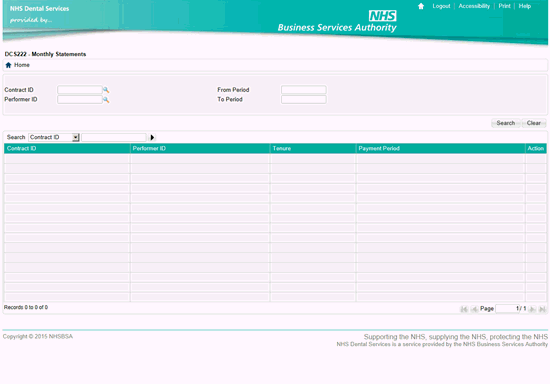The height and width of the screenshot is (384, 550).
Task: Sort by the Payment Period column header
Action: click(441, 148)
